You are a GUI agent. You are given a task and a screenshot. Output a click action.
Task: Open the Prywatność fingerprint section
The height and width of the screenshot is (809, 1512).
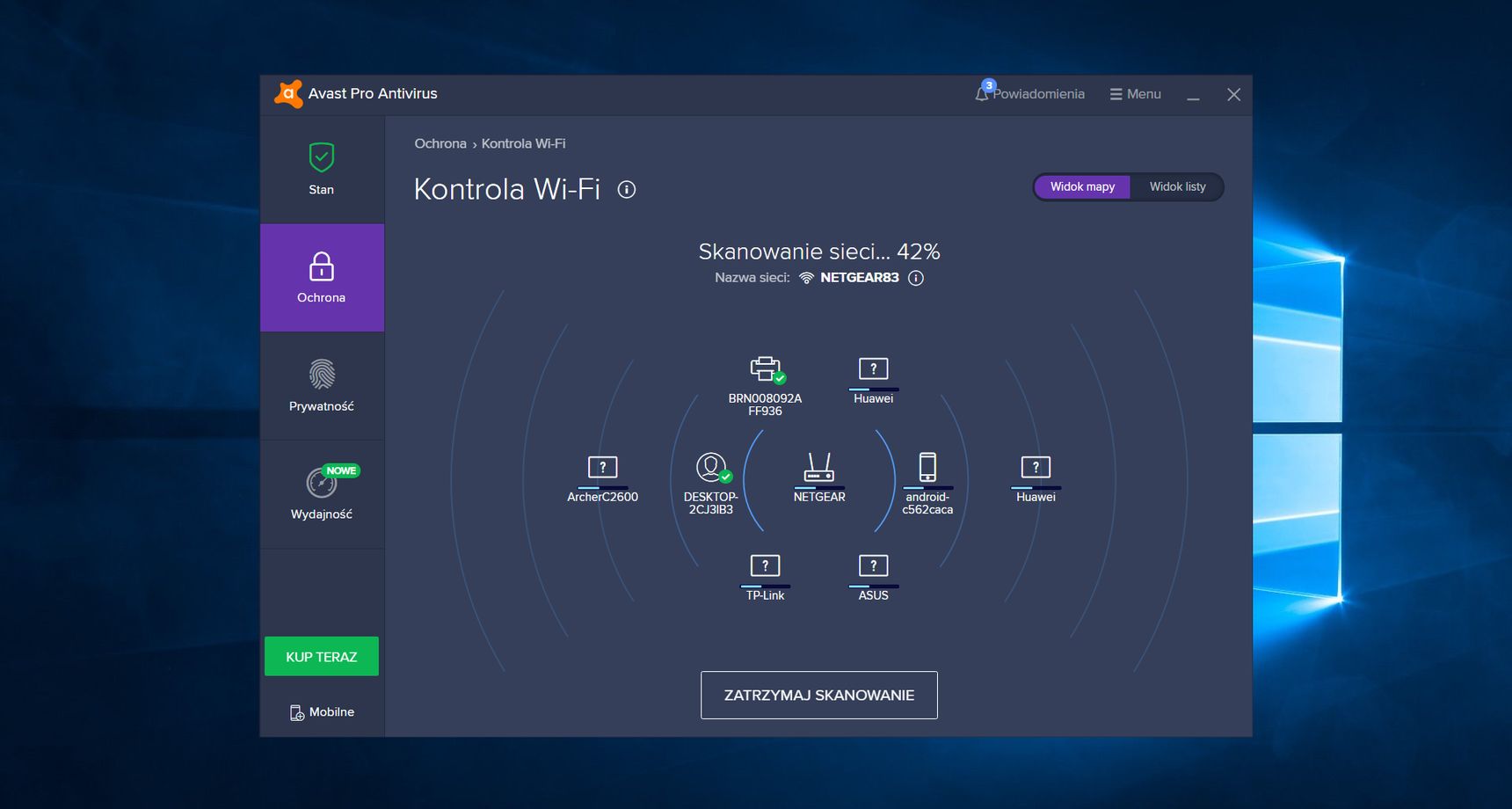[322, 386]
